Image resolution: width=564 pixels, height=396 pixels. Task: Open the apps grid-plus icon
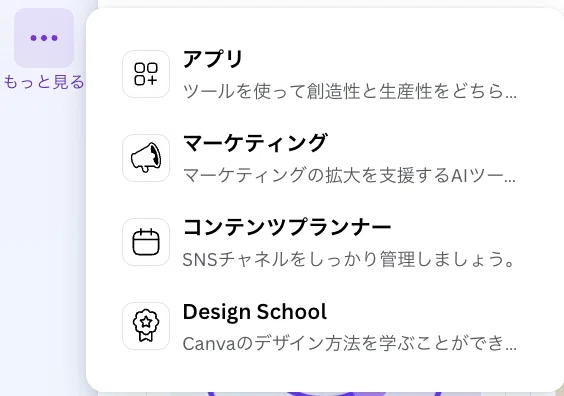146,74
